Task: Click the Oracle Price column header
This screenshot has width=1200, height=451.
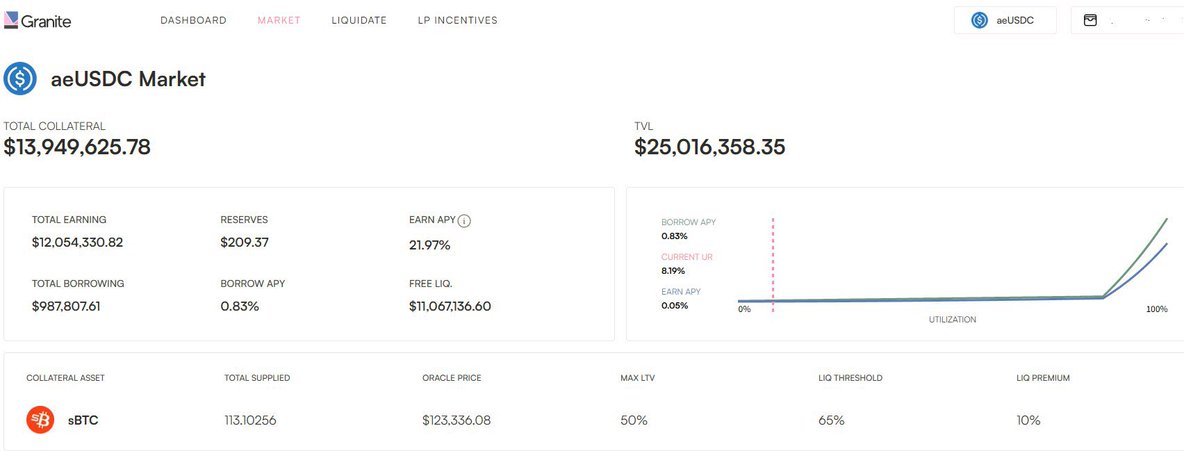Action: (x=452, y=378)
